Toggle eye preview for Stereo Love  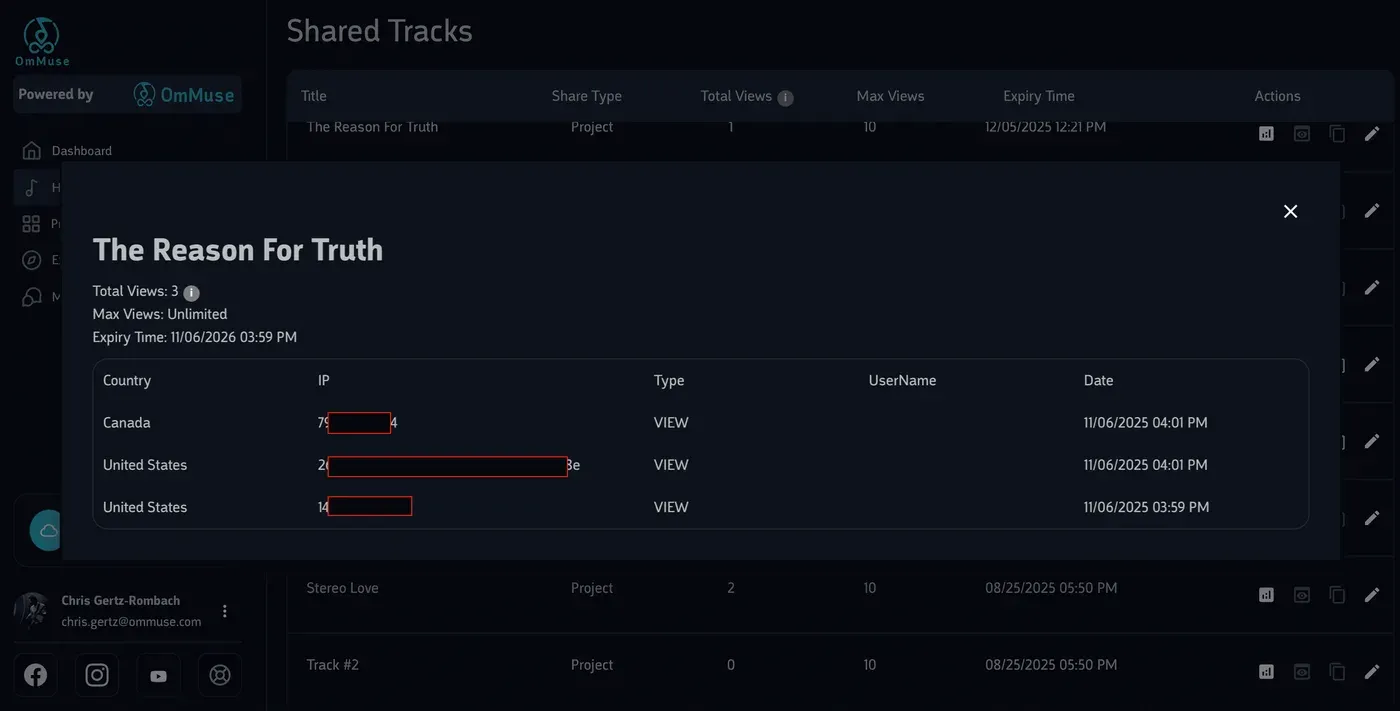(1302, 594)
